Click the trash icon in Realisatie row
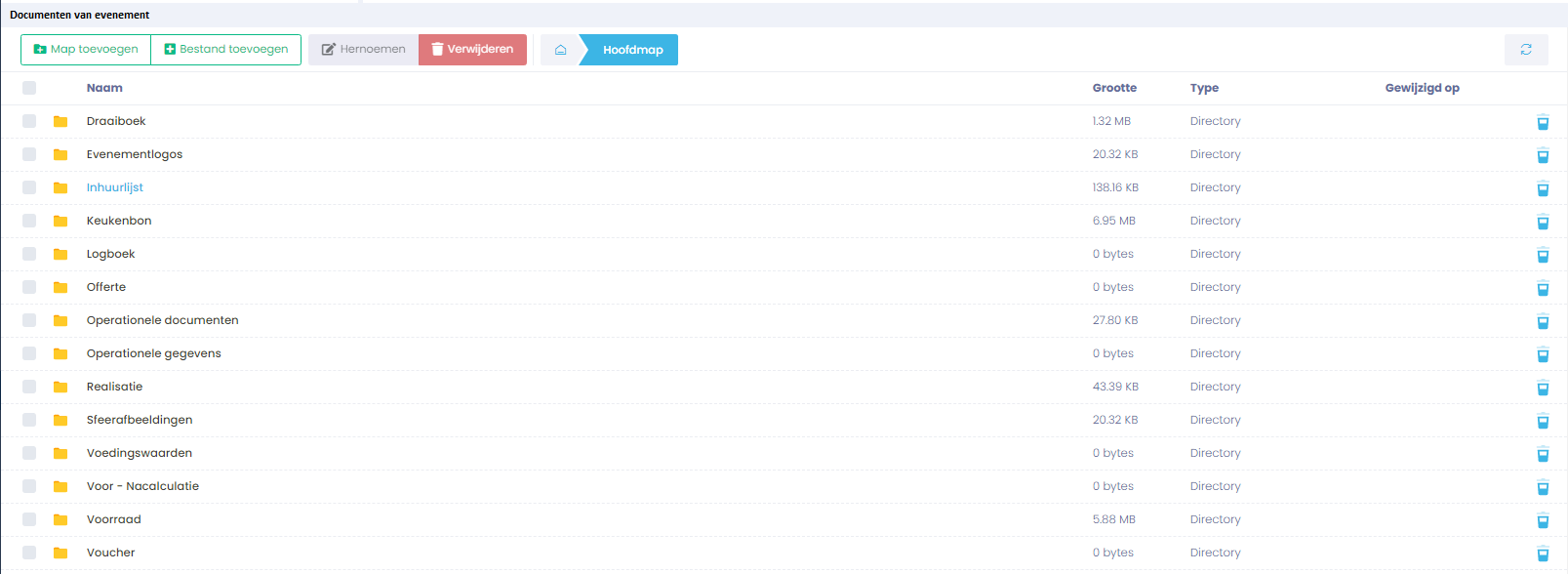This screenshot has height=574, width=1568. click(1543, 388)
